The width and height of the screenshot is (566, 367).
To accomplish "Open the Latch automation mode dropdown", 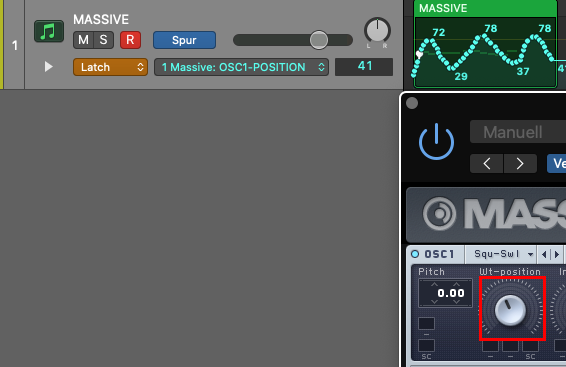I will click(110, 67).
